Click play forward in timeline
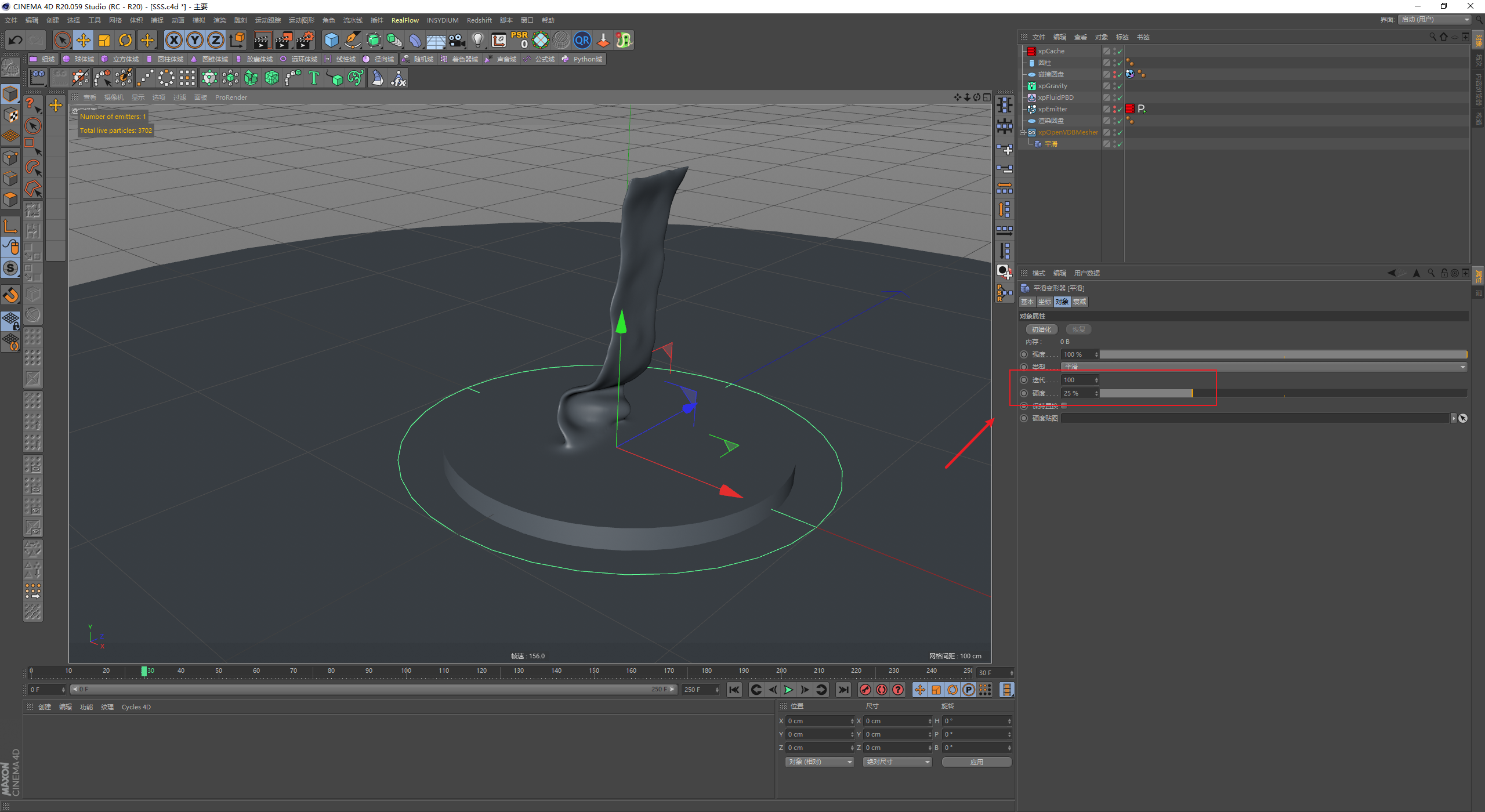Image resolution: width=1485 pixels, height=812 pixels. pos(788,690)
